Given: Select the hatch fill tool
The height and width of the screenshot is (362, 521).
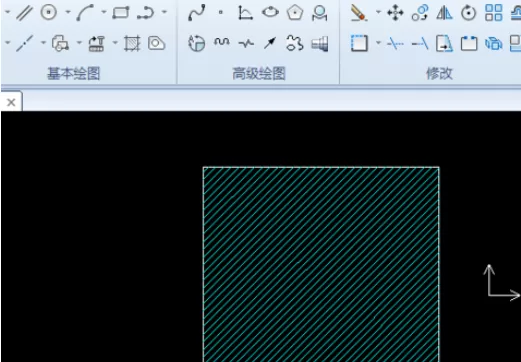Looking at the screenshot, I should (132, 44).
